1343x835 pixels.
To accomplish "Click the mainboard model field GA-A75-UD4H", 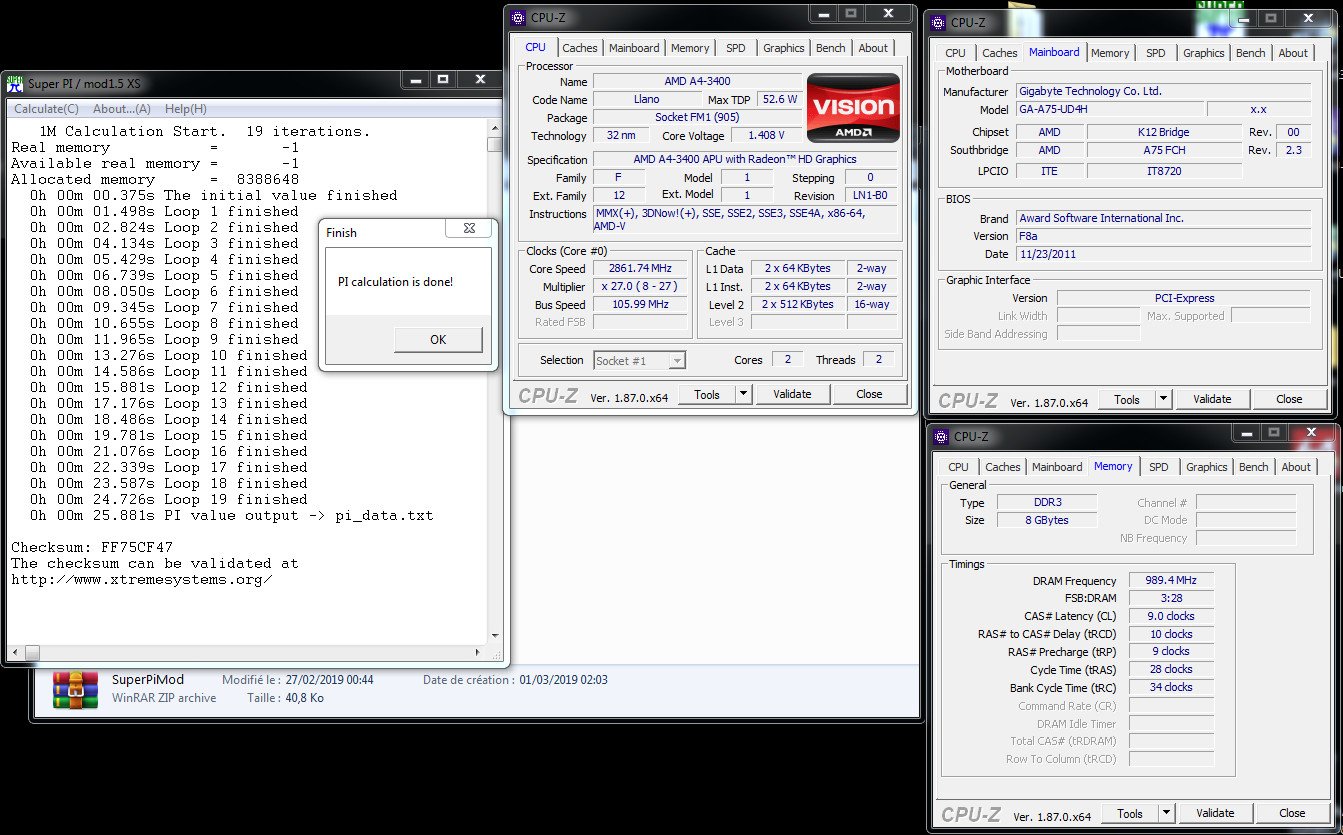I will coord(1109,109).
